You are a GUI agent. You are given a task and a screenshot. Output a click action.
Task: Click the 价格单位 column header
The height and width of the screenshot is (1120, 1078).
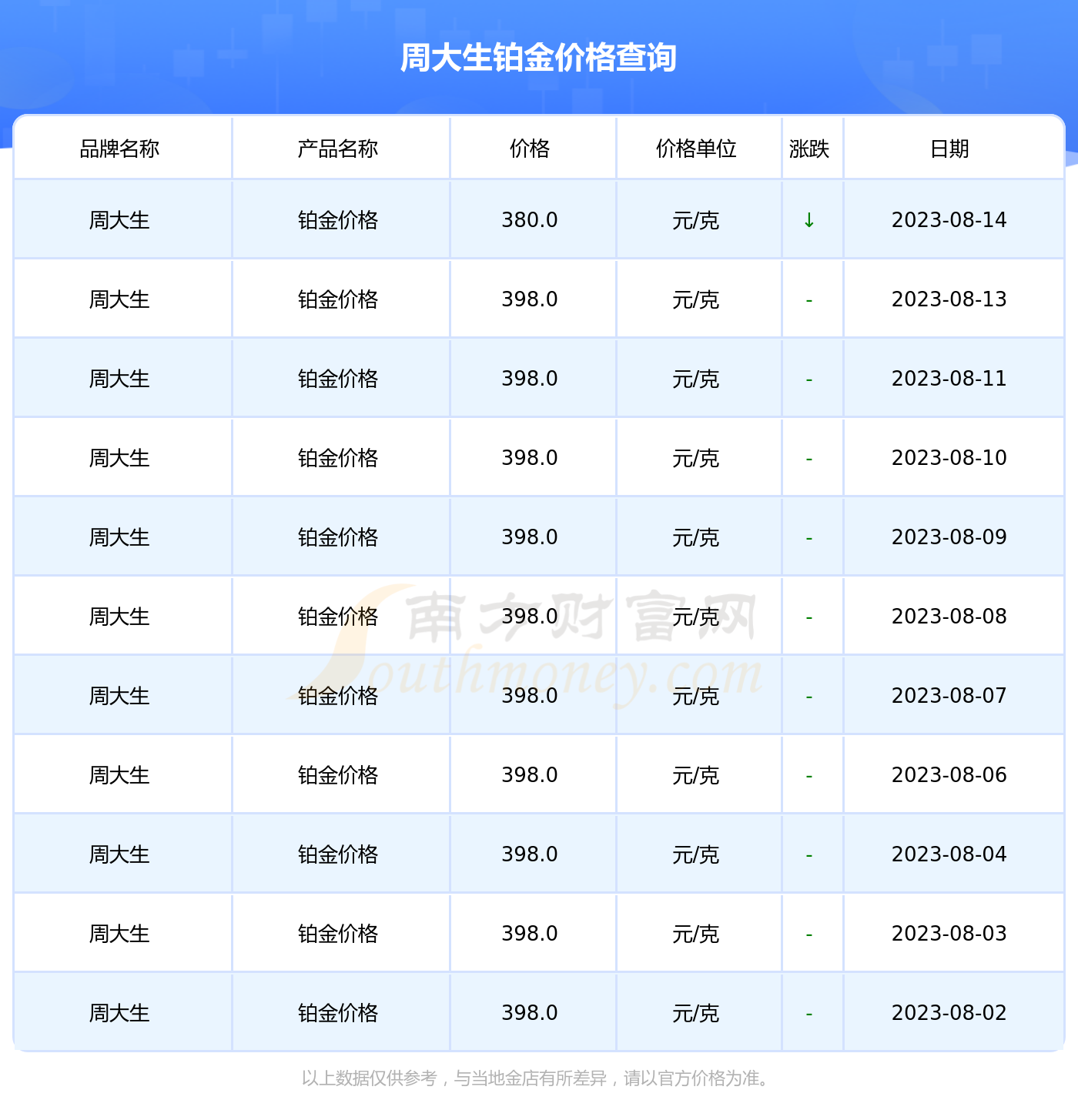(x=696, y=149)
